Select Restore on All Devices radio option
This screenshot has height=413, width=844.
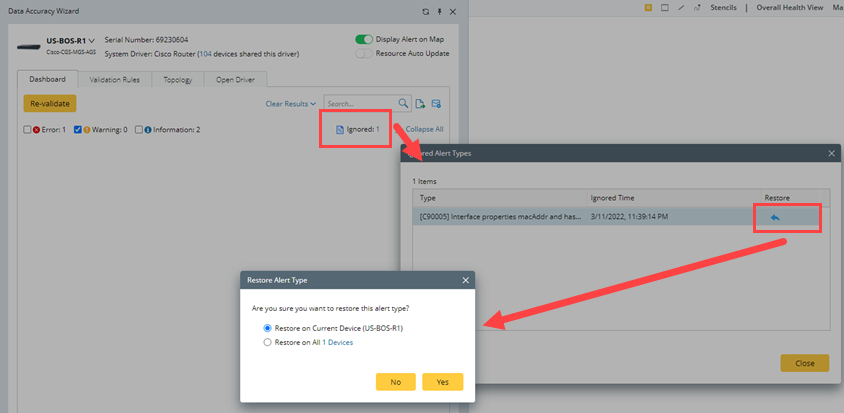[267, 342]
